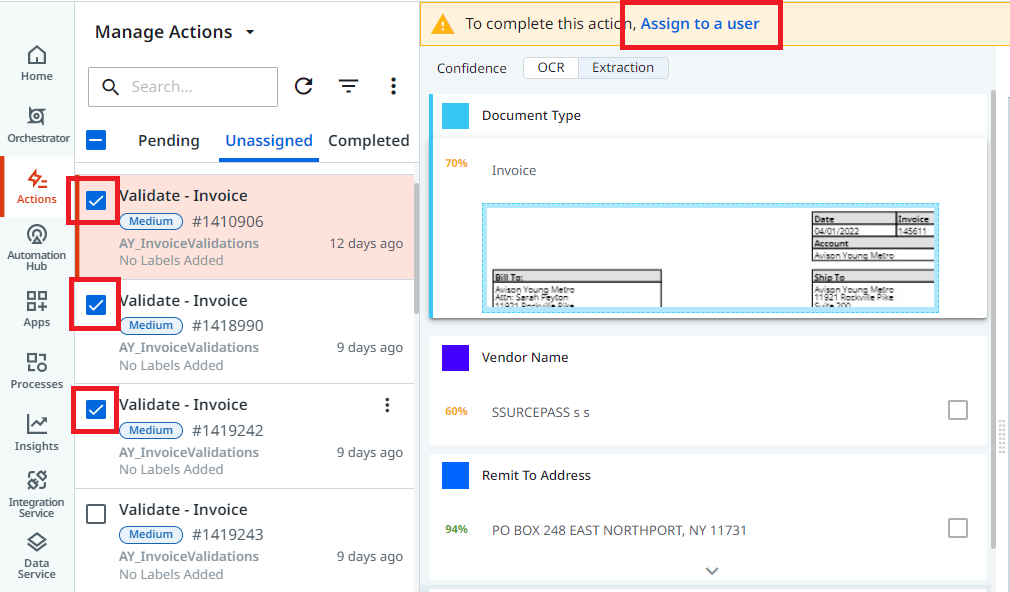Open Orchestrator from the sidebar
Screen dimensions: 1010x592
38,124
